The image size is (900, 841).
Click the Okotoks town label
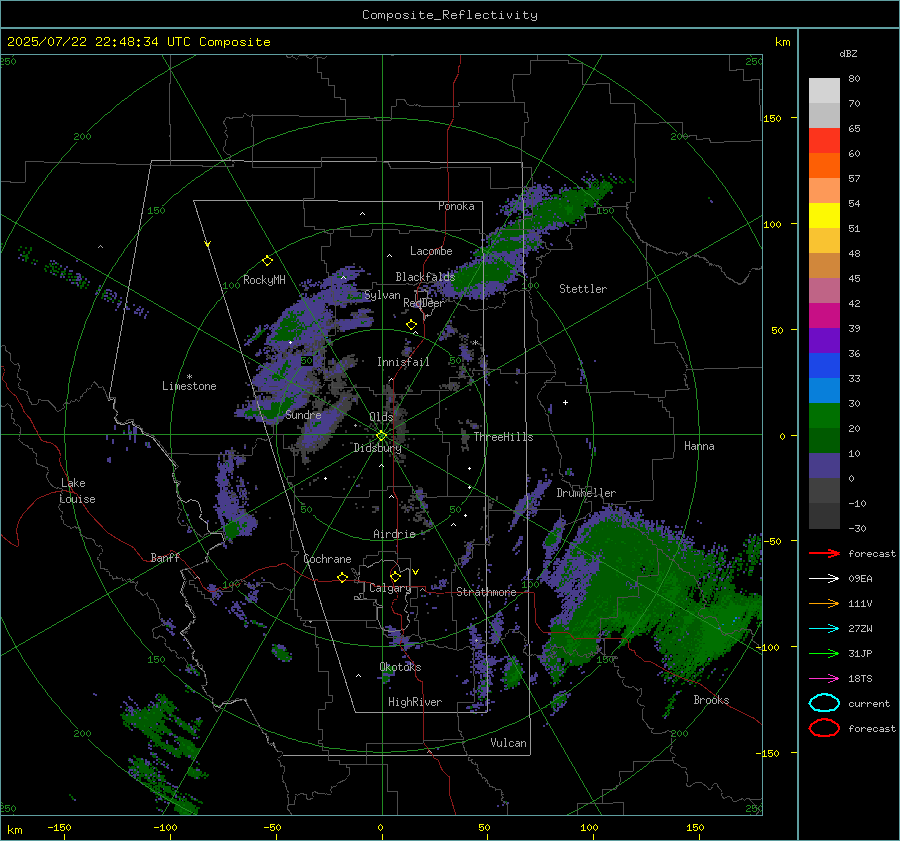tap(400, 667)
